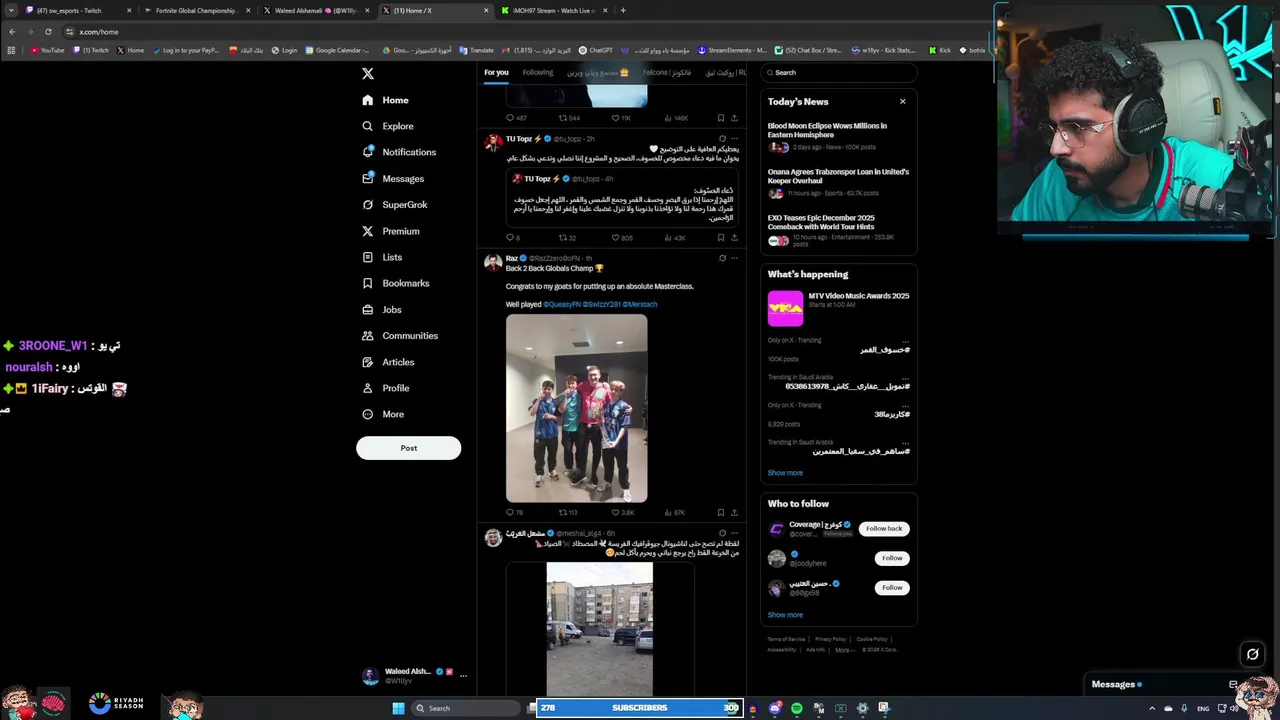Repost Raz's post showing 113 reposts

coord(563,512)
